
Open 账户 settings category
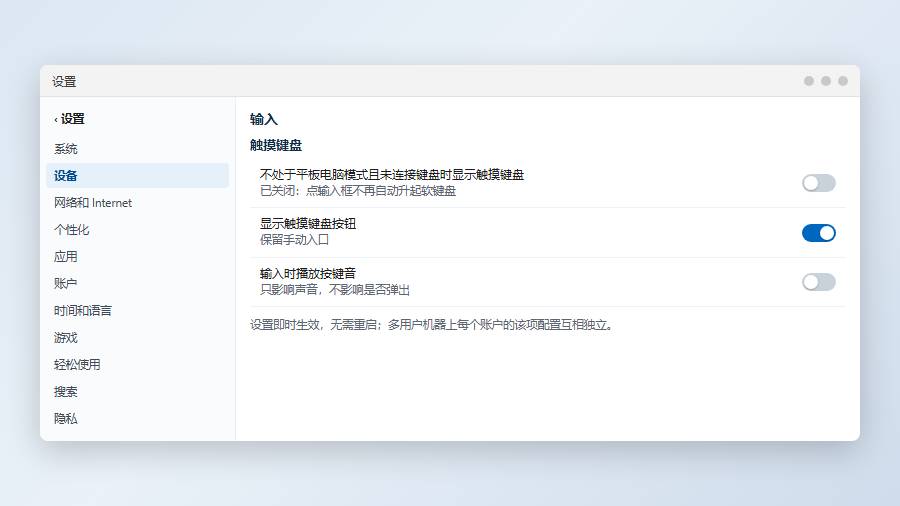138,283
